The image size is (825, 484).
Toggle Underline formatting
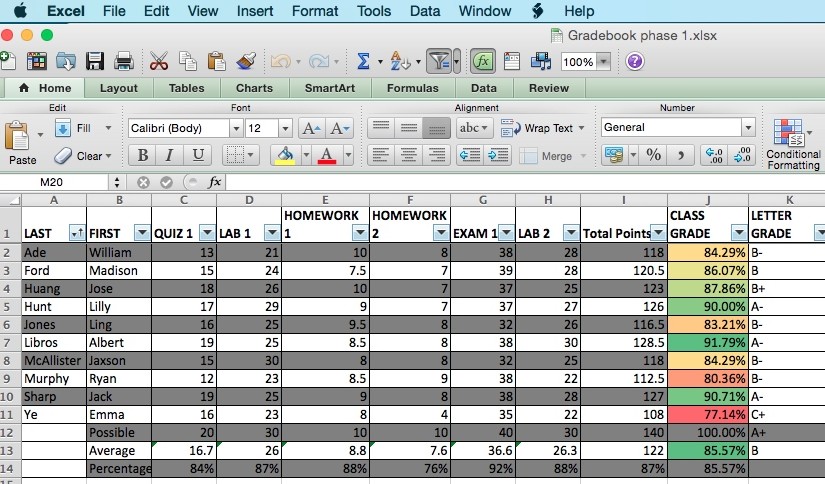tap(197, 155)
